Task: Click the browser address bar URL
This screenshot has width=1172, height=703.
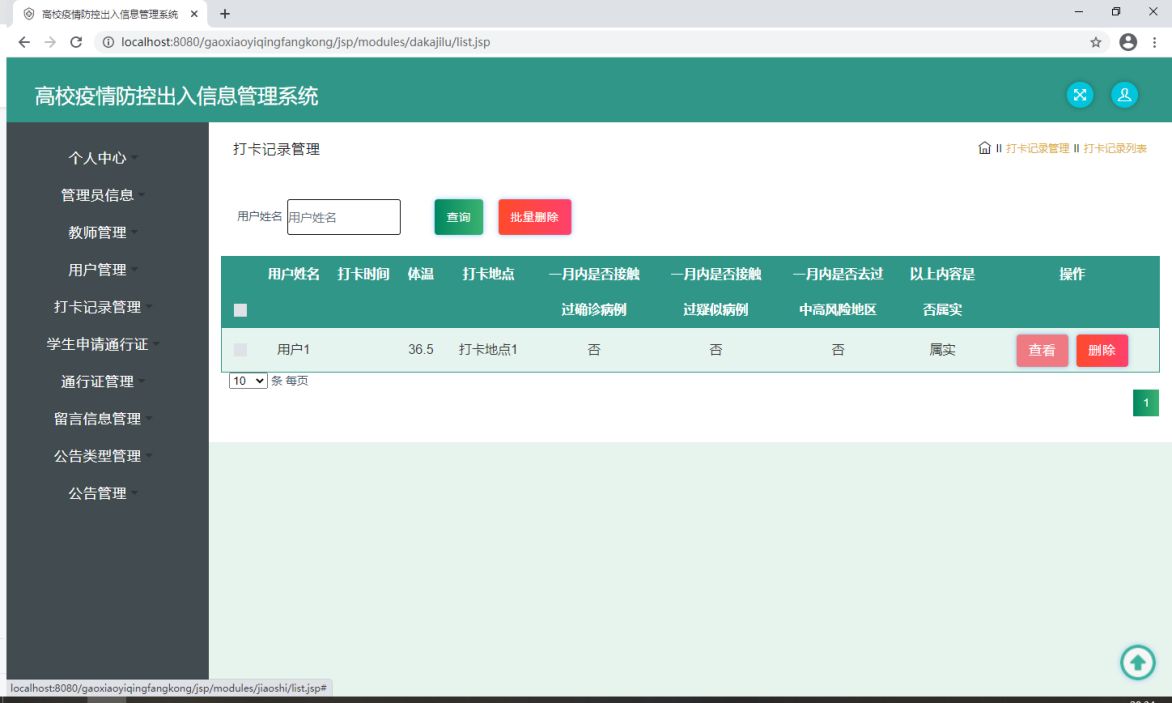Action: point(305,42)
